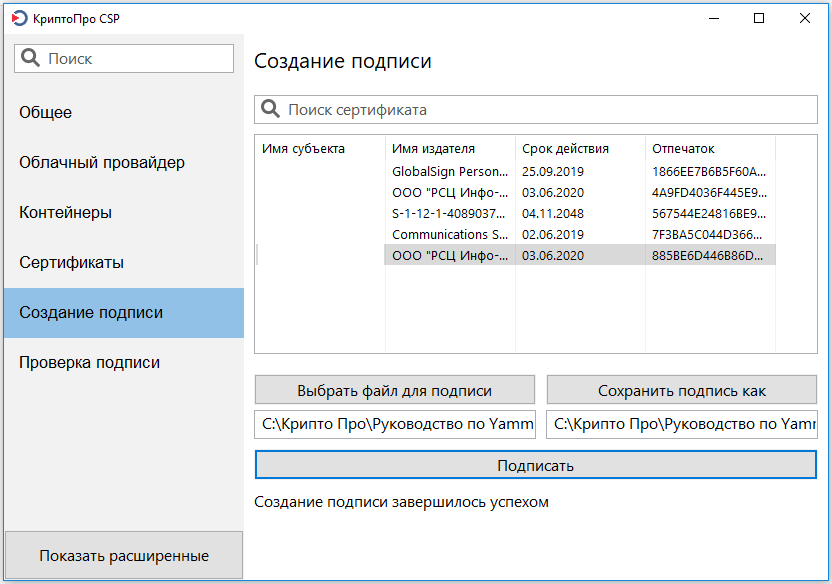Screen dimensions: 832x584
Task: Focus the sidebar "Поиск" search field
Action: 124,58
